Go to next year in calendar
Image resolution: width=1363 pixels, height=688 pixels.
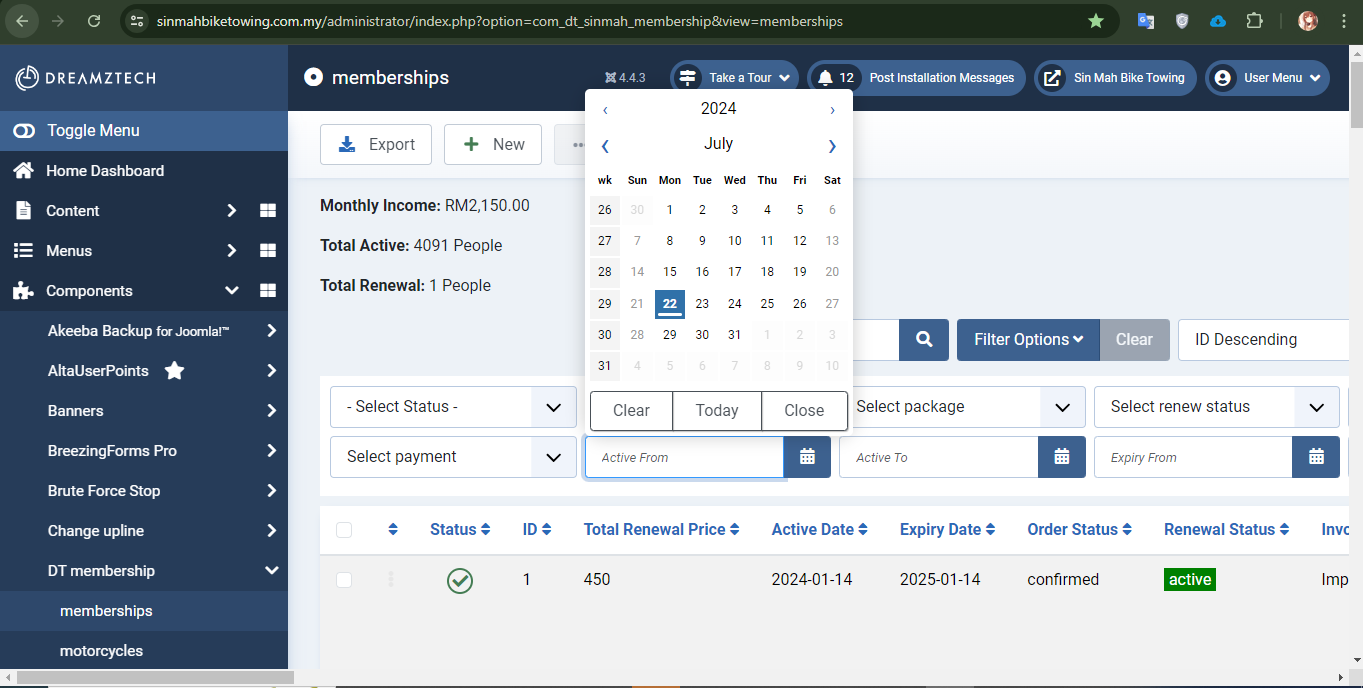832,110
